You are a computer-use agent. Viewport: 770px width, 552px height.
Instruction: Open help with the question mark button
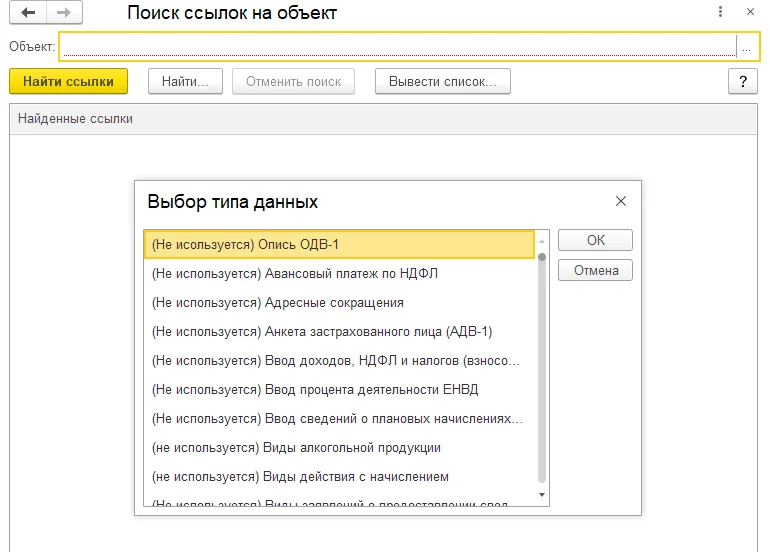[742, 82]
